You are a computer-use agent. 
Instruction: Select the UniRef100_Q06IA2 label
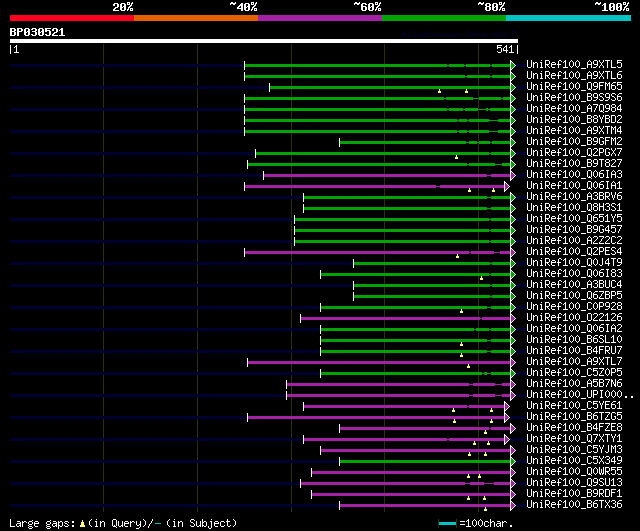574,329
